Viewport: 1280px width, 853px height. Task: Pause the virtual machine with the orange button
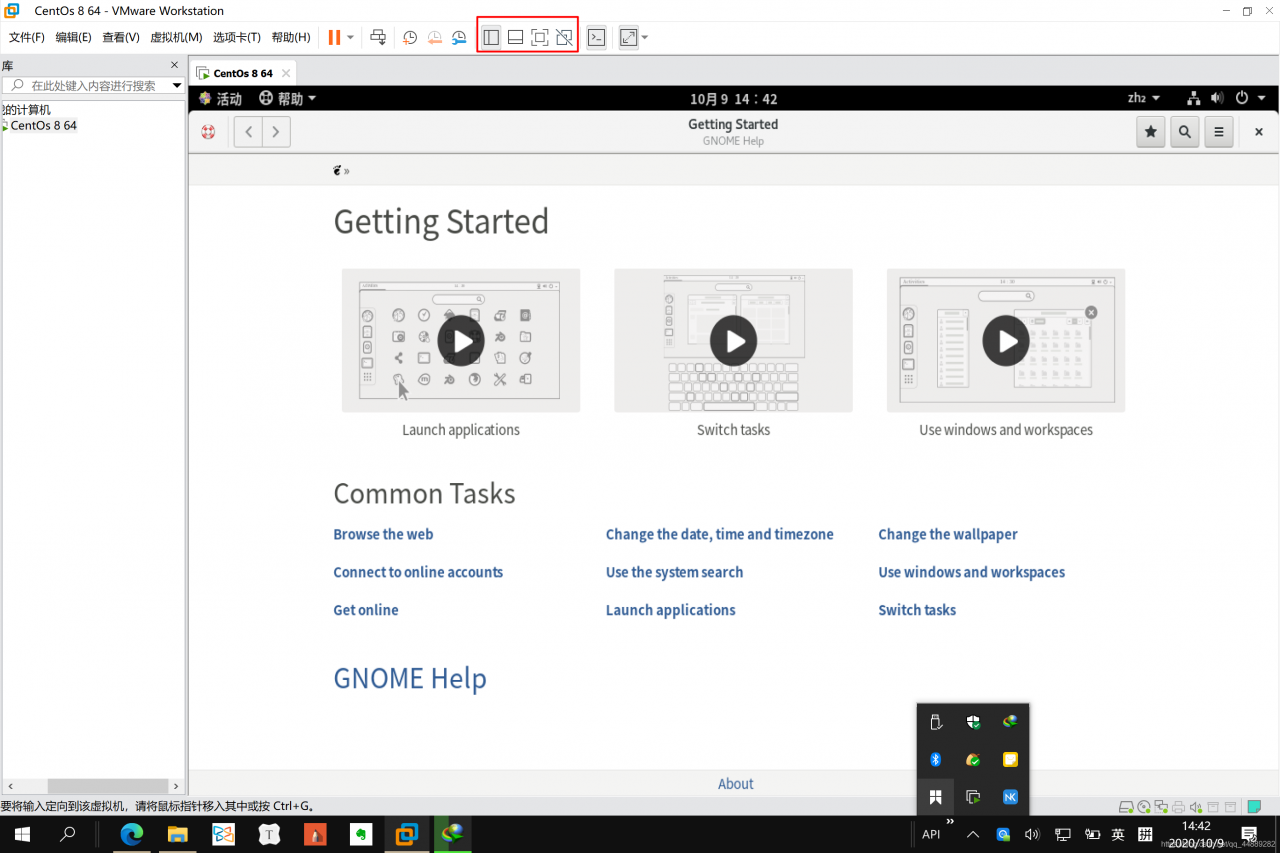(x=334, y=37)
